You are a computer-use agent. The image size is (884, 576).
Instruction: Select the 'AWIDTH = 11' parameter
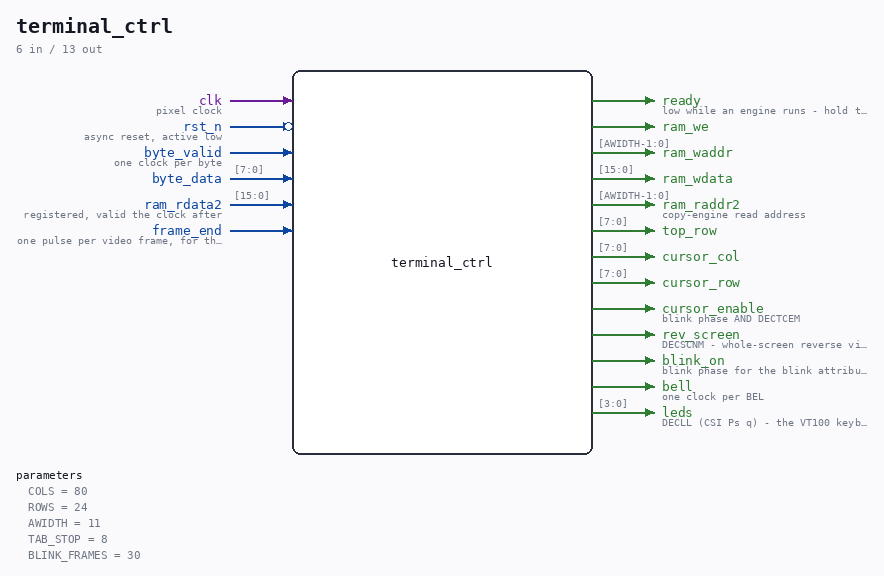pos(64,523)
